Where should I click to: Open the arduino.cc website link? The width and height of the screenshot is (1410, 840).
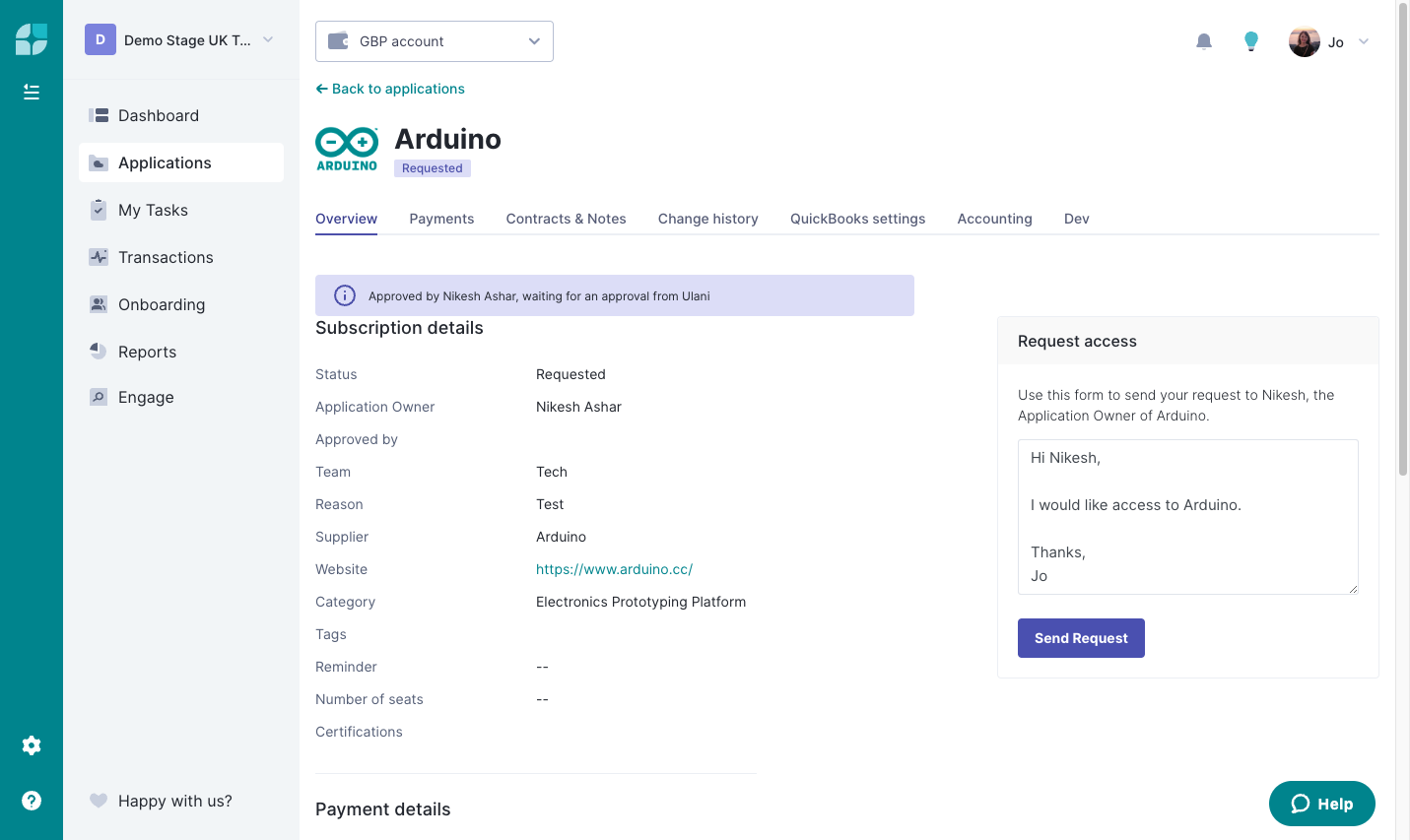click(x=614, y=569)
